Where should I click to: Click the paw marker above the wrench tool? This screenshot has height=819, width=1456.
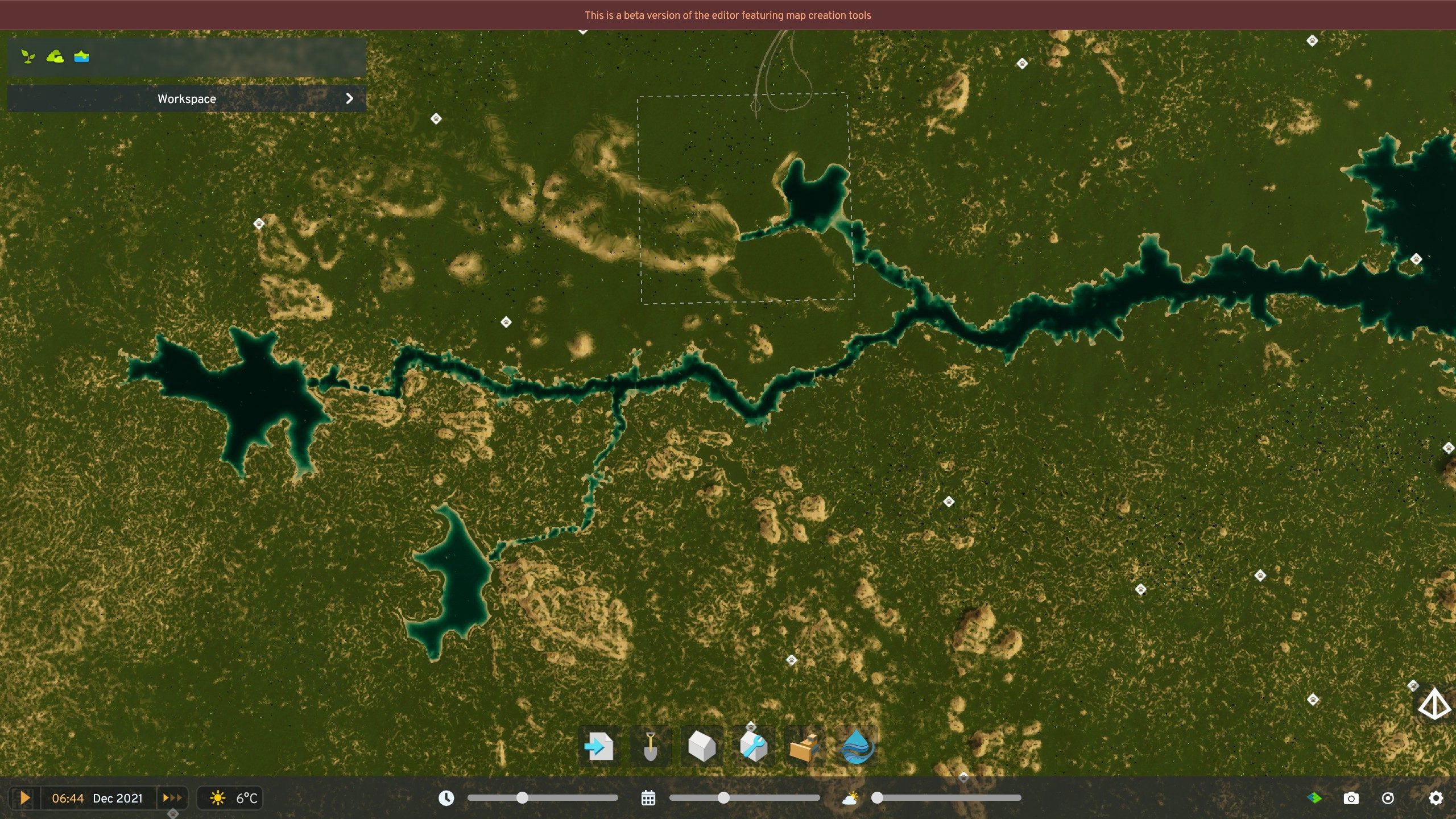point(751,726)
